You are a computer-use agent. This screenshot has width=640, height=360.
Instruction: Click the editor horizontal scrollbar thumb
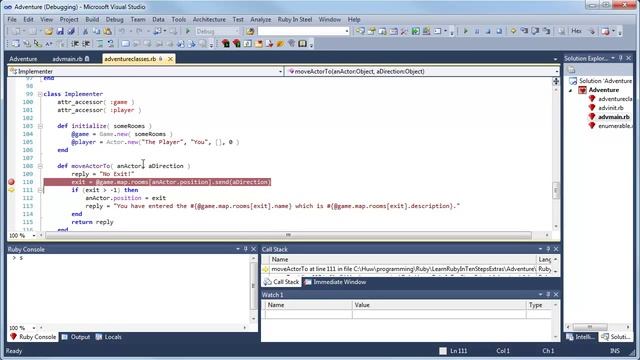click(288, 236)
